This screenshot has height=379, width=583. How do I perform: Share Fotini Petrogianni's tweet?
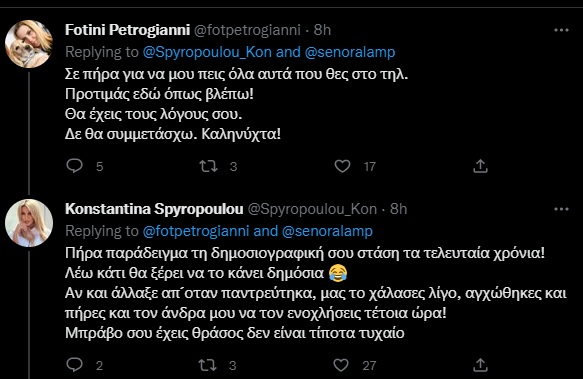[x=480, y=166]
